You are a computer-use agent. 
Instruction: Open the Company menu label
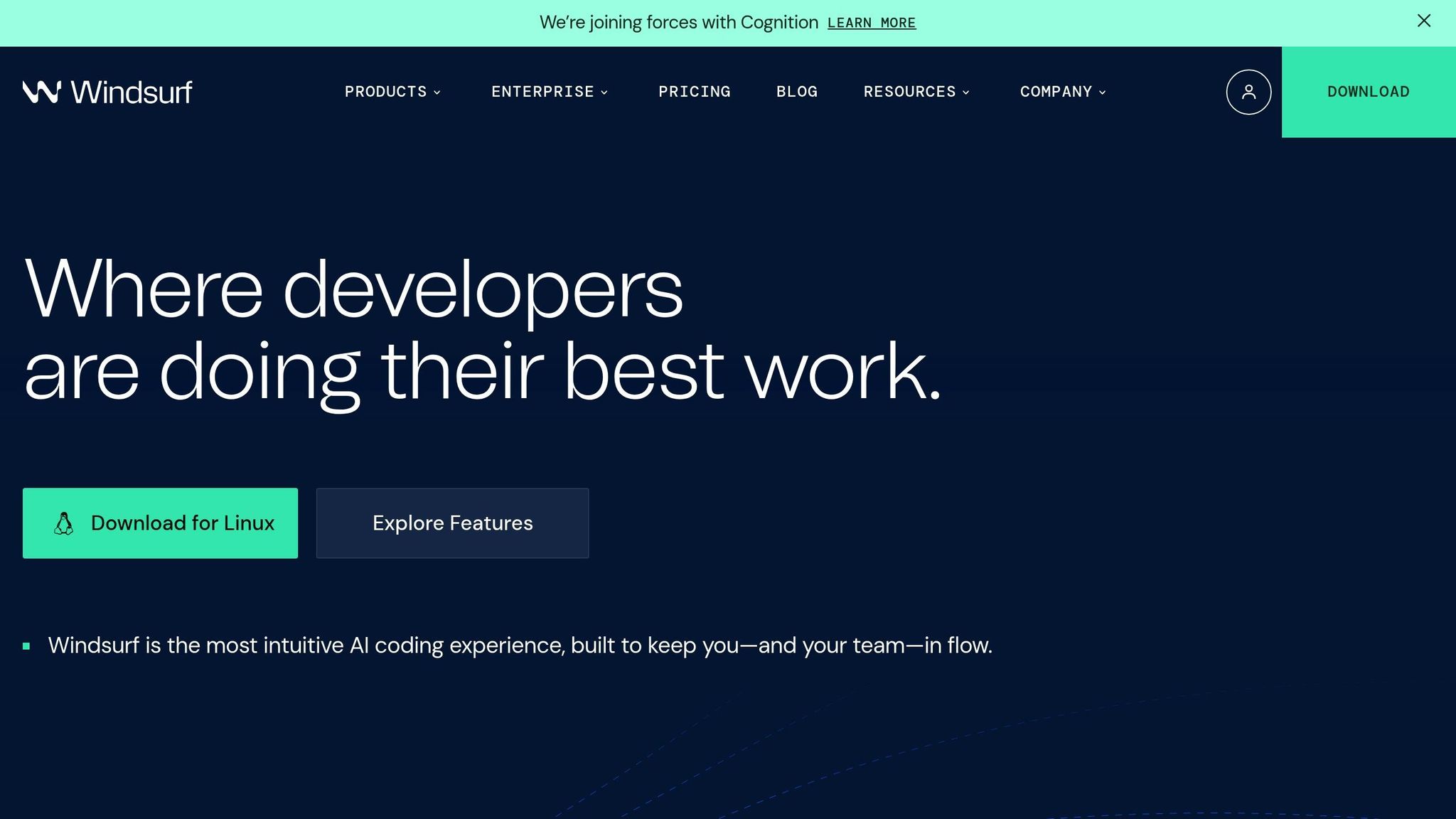1056,92
